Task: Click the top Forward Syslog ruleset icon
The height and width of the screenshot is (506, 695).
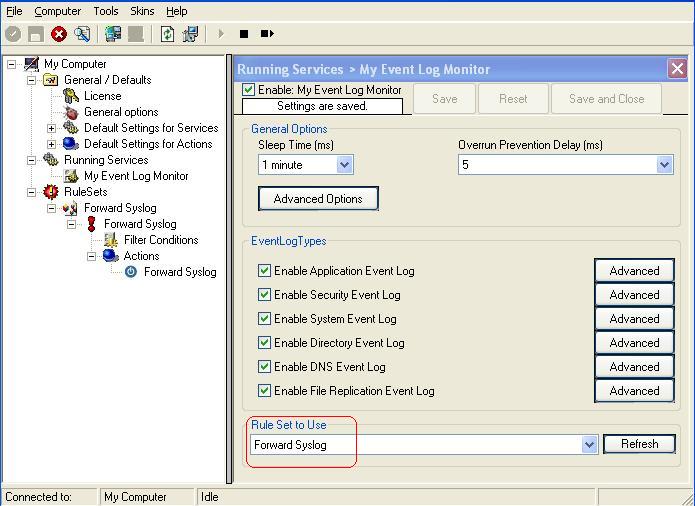Action: (70, 208)
